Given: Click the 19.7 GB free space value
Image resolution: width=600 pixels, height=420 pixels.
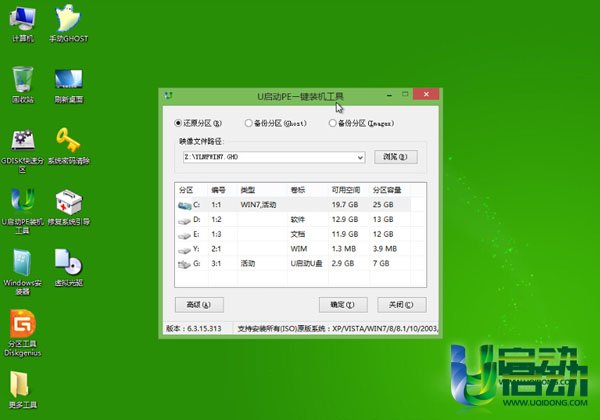Looking at the screenshot, I should [x=345, y=205].
